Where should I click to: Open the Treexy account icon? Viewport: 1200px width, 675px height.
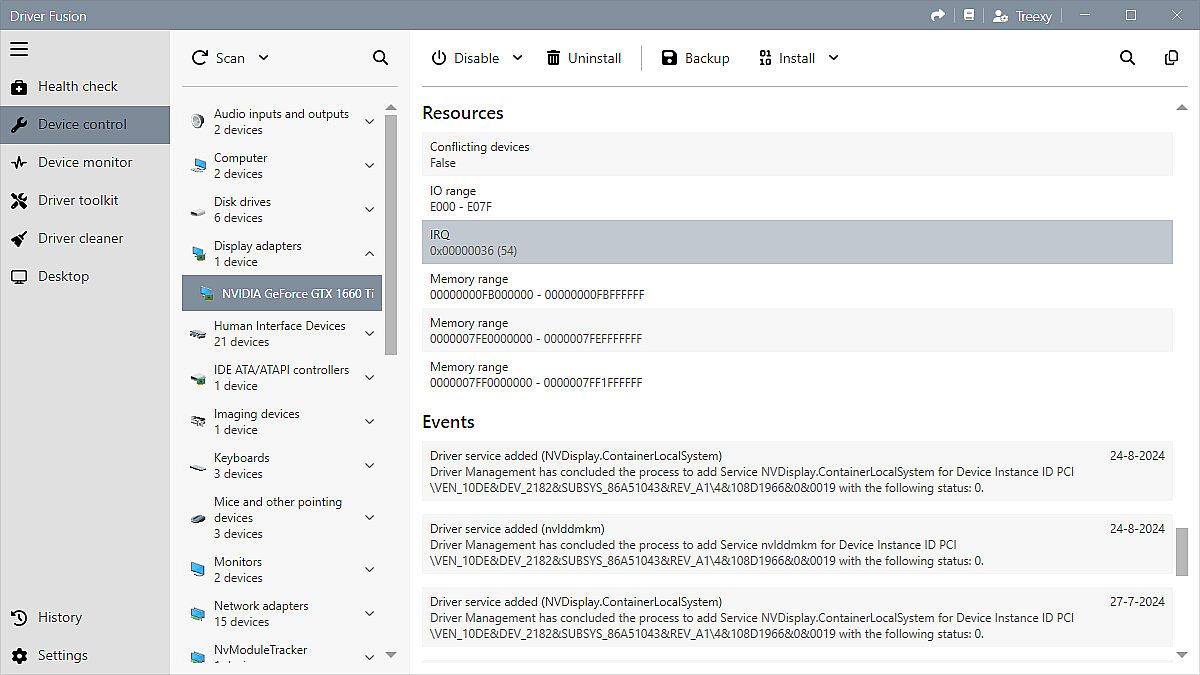[1000, 16]
